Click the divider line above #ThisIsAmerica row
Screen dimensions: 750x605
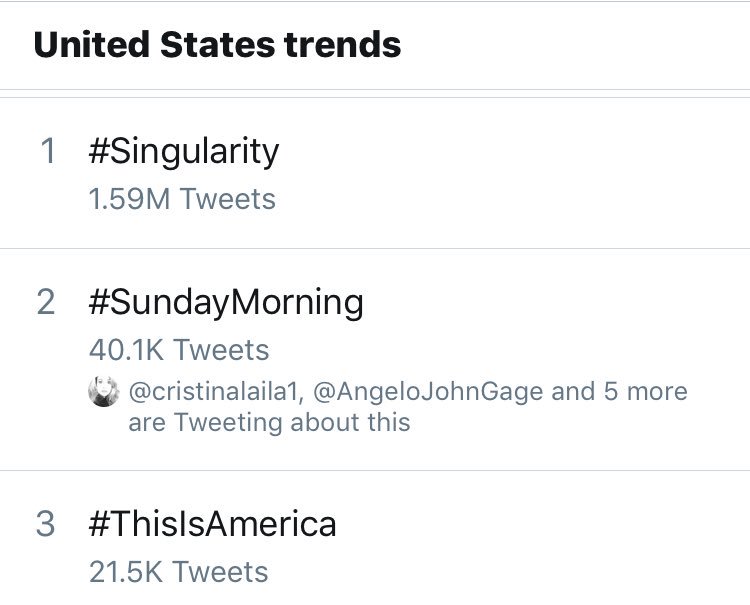375,470
